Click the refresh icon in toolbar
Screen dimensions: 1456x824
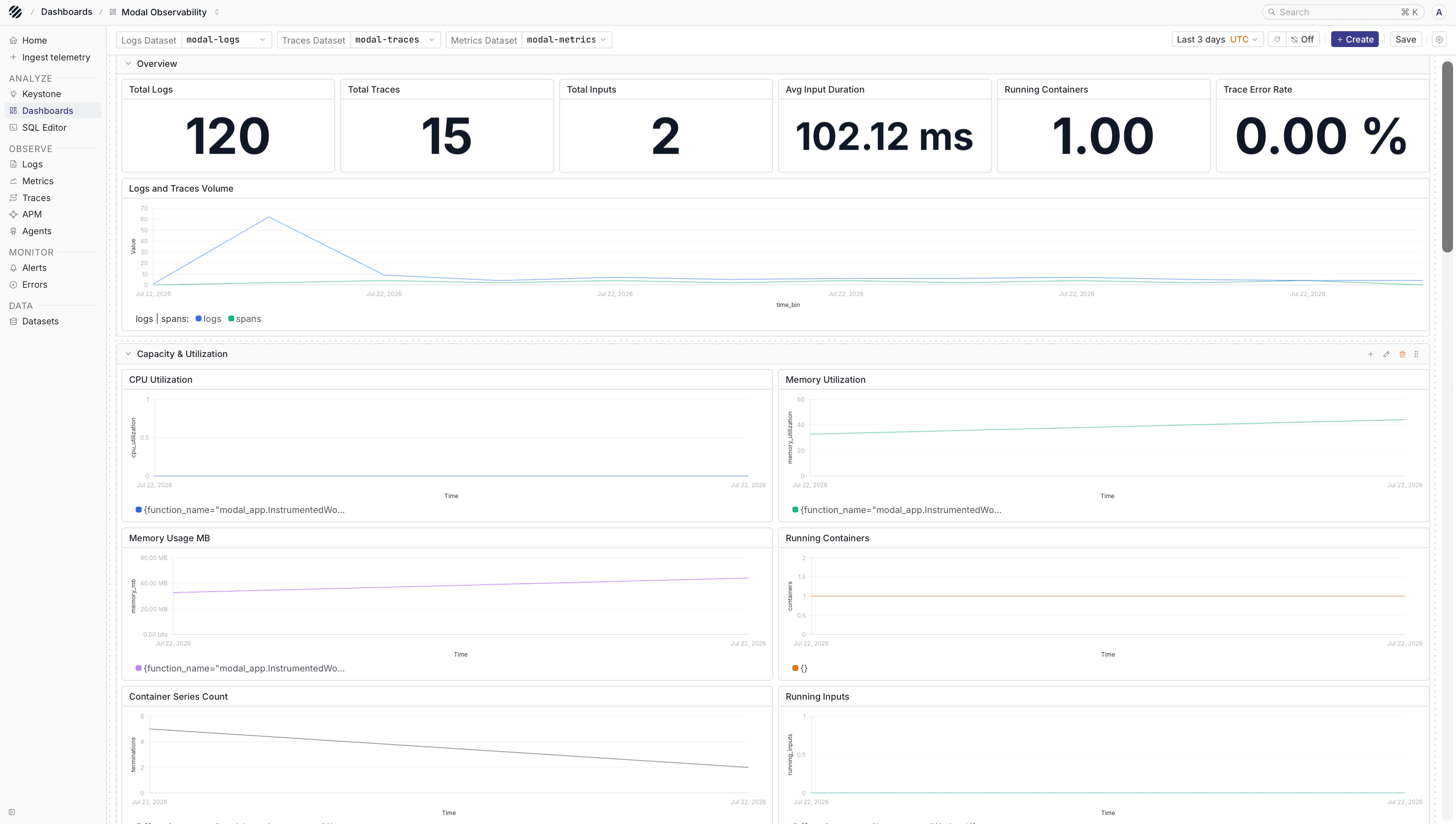click(1277, 40)
